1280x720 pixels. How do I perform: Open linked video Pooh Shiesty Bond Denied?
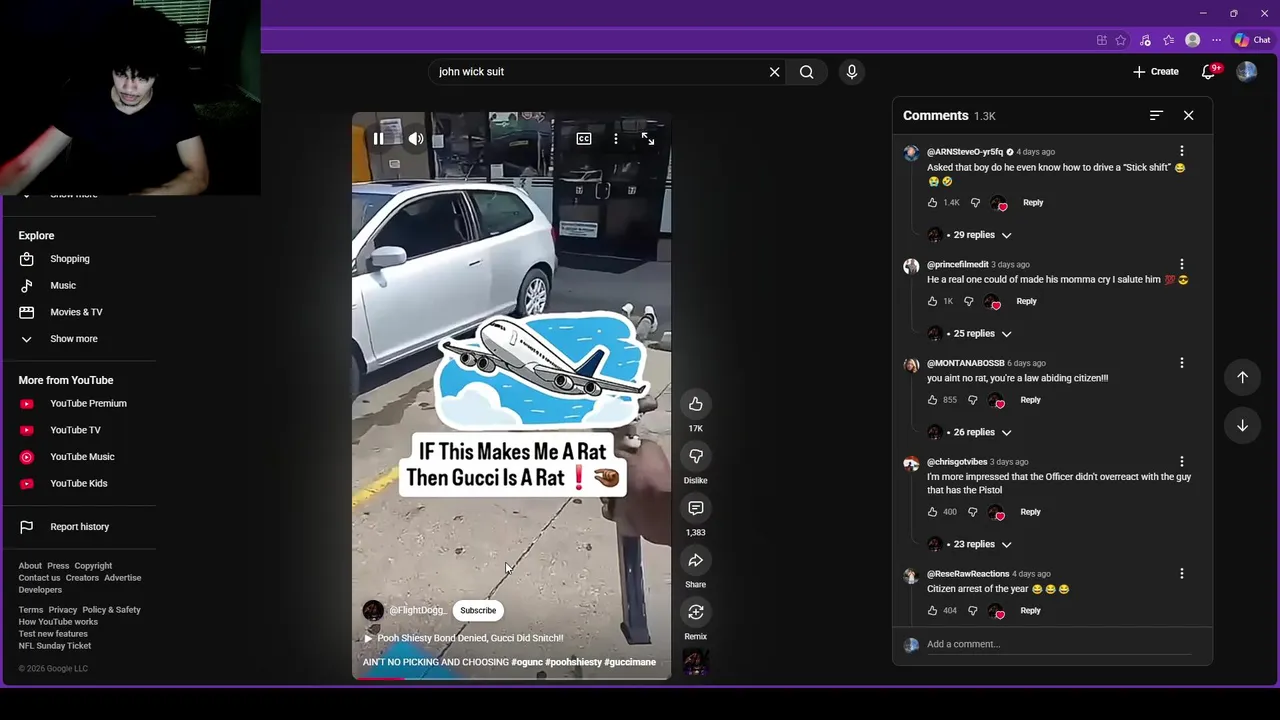click(463, 638)
